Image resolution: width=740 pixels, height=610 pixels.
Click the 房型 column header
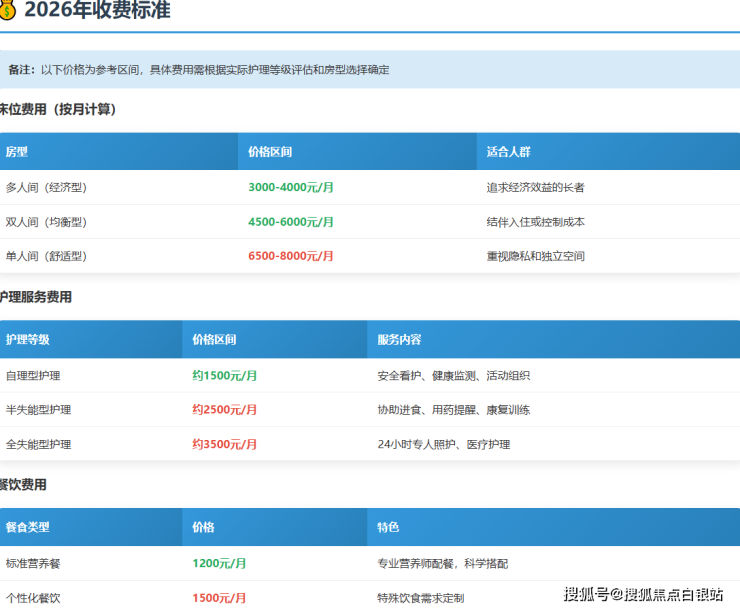tap(17, 152)
